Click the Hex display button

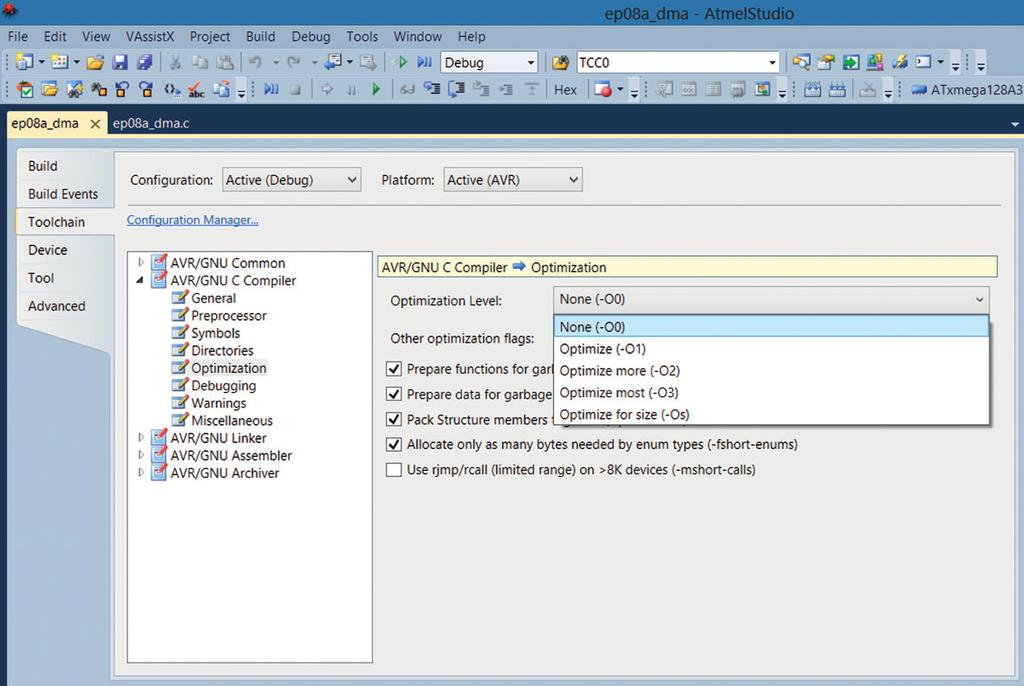pyautogui.click(x=565, y=90)
